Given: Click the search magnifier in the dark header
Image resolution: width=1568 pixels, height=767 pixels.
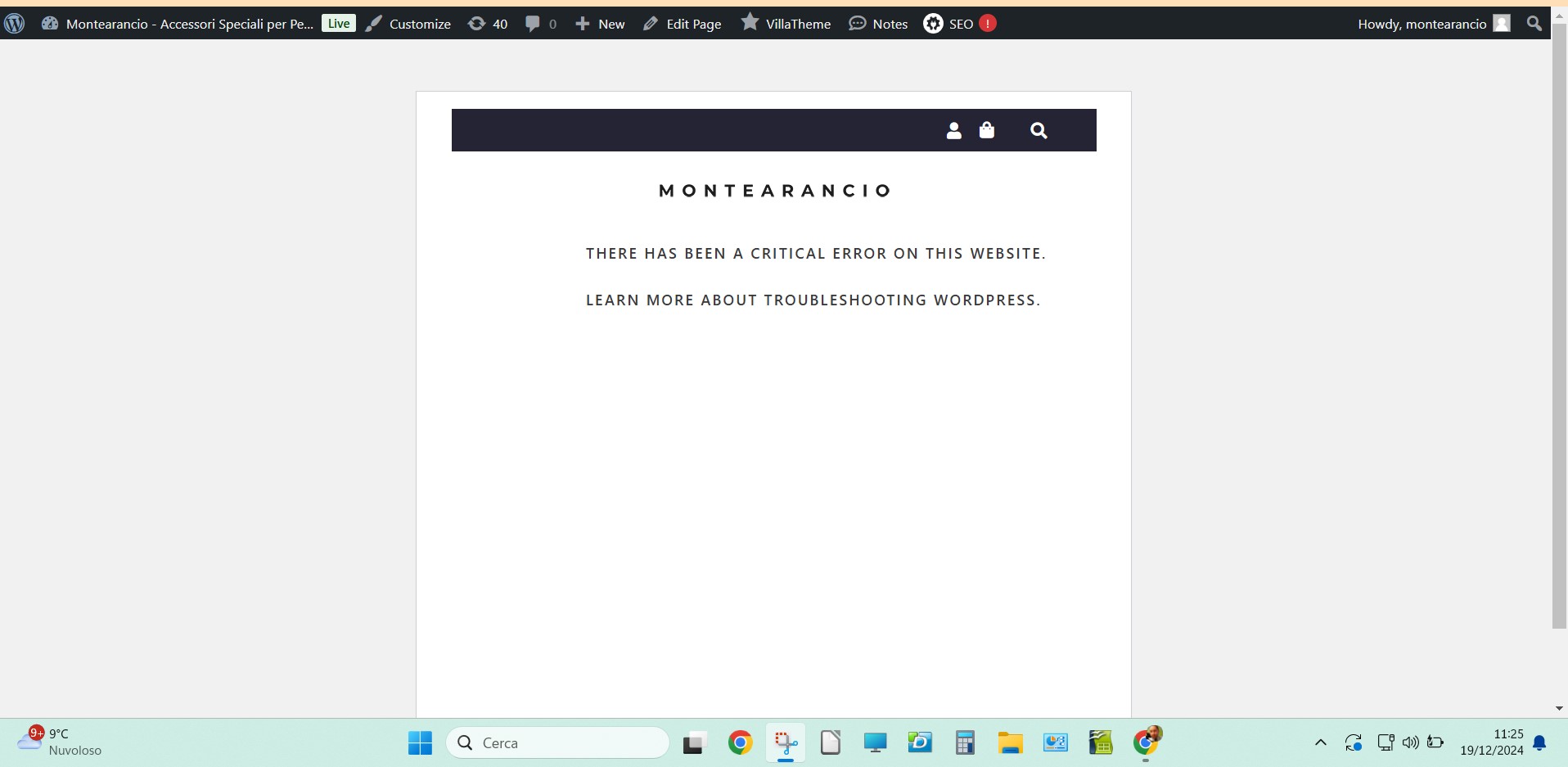Looking at the screenshot, I should 1039,131.
